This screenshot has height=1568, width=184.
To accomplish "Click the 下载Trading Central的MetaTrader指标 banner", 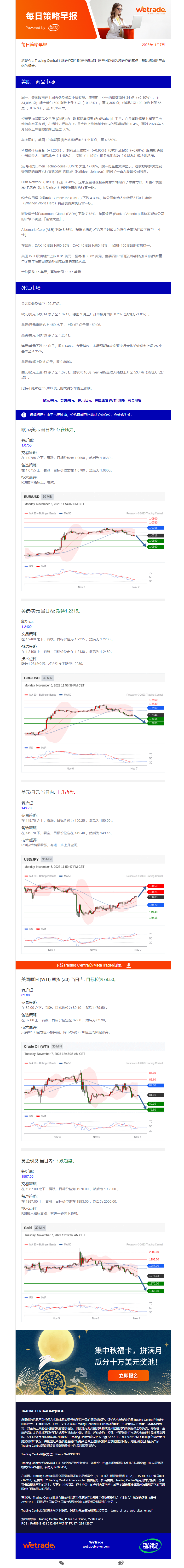I will 93,965.
